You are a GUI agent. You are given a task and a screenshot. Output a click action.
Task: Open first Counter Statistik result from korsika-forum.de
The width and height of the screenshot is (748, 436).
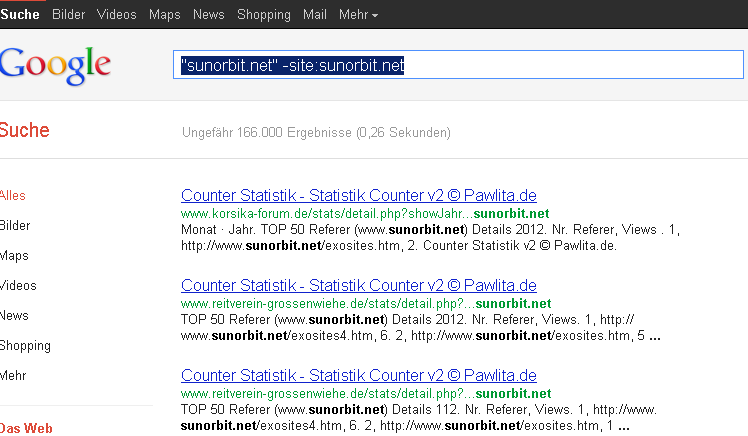359,195
